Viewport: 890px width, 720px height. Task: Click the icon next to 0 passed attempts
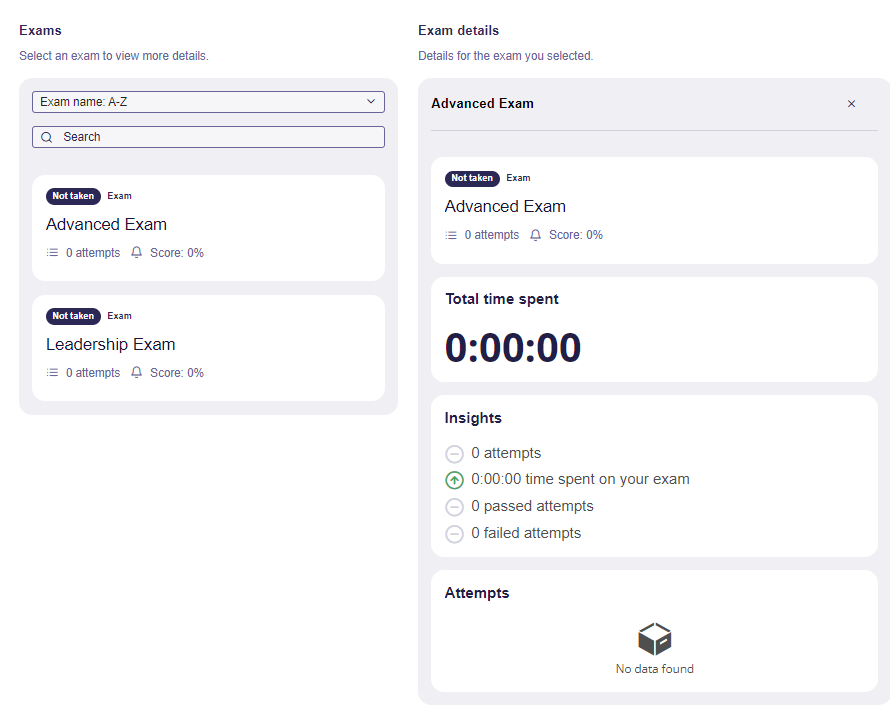(x=454, y=506)
